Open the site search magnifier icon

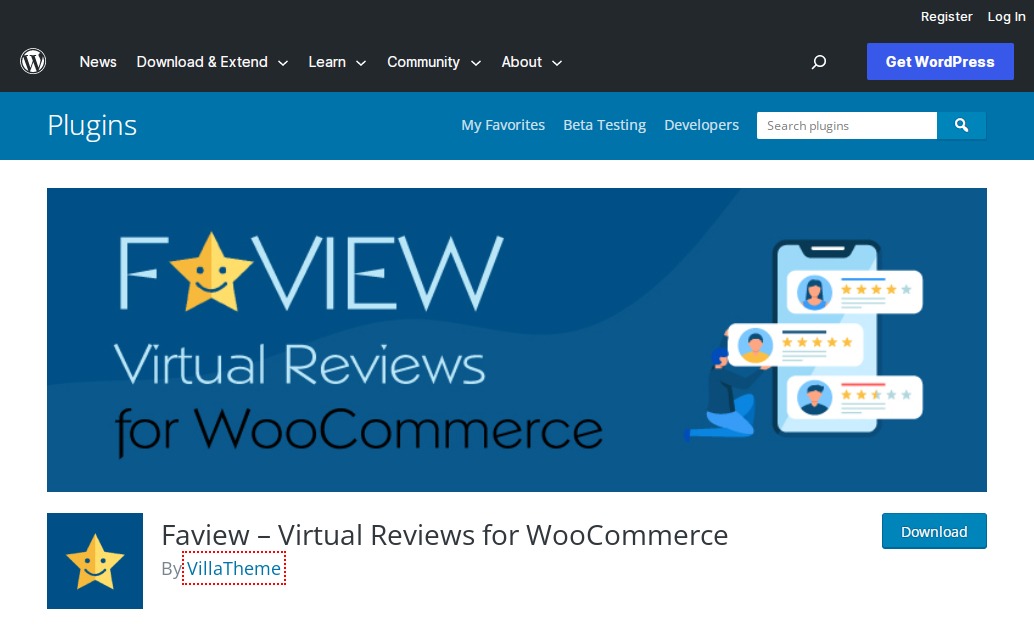point(818,62)
